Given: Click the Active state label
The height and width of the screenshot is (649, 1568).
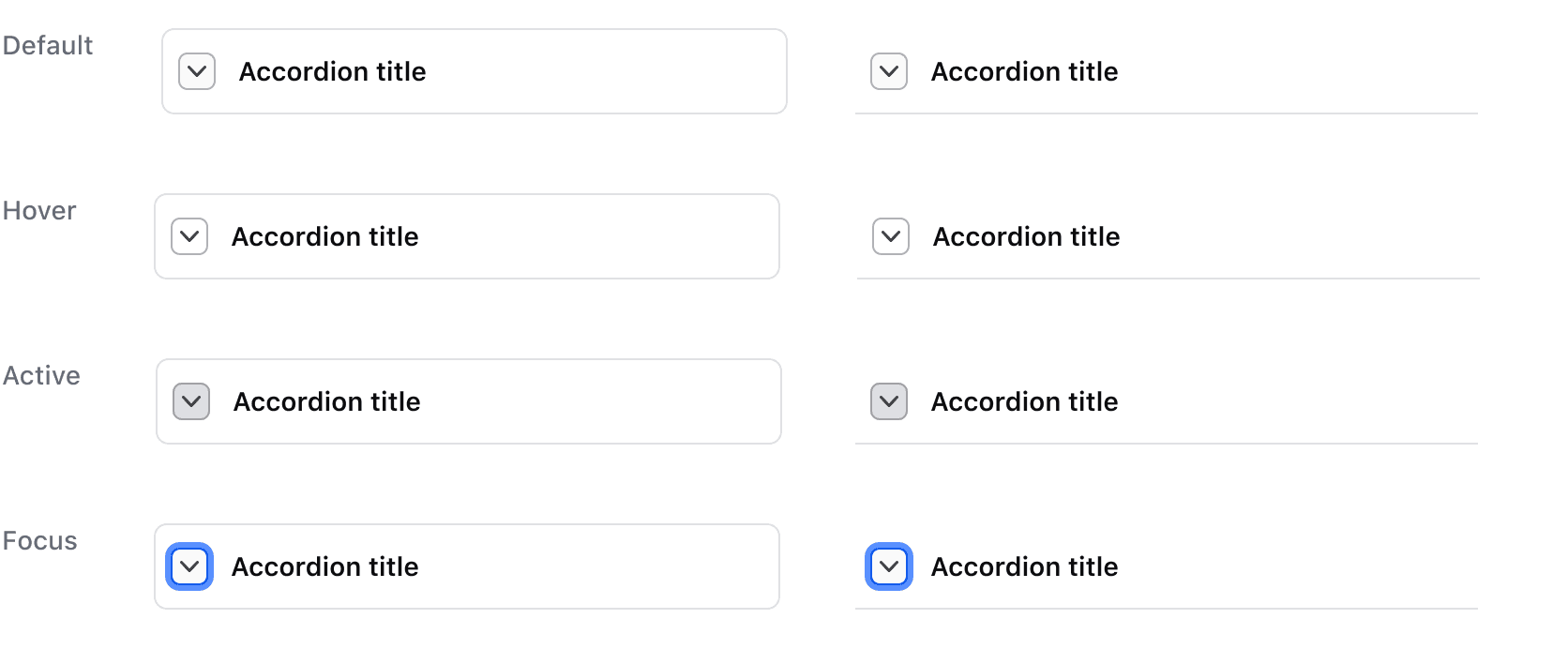Looking at the screenshot, I should (41, 375).
